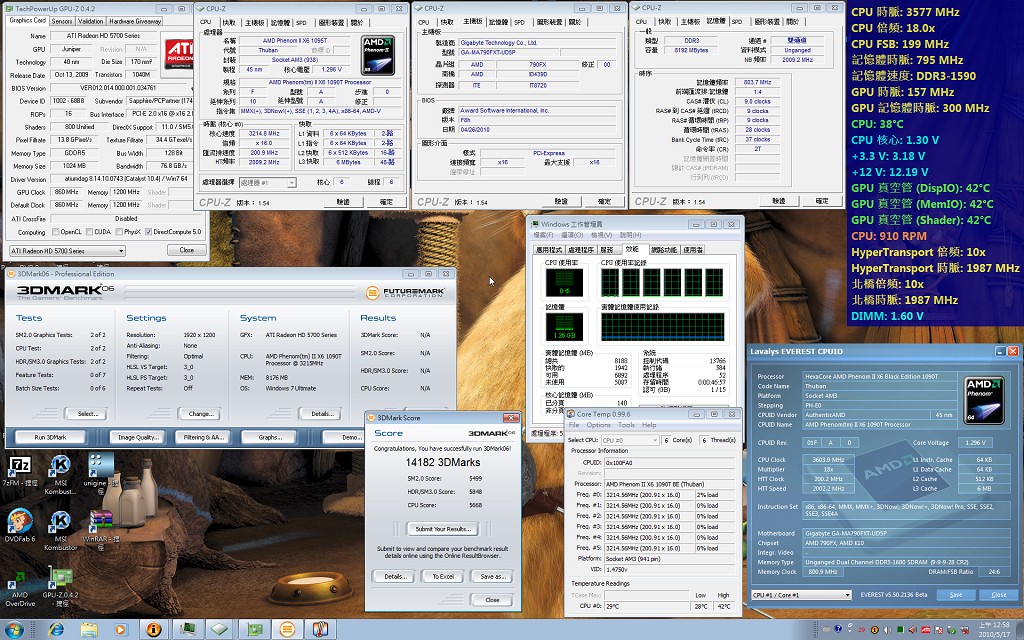The height and width of the screenshot is (640, 1024).
Task: Switch to Task Manager taskbar button
Action: 187,630
